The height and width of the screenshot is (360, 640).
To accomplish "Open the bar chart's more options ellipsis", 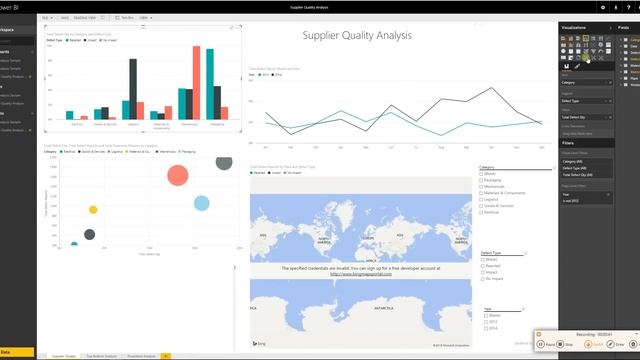I will click(x=238, y=27).
